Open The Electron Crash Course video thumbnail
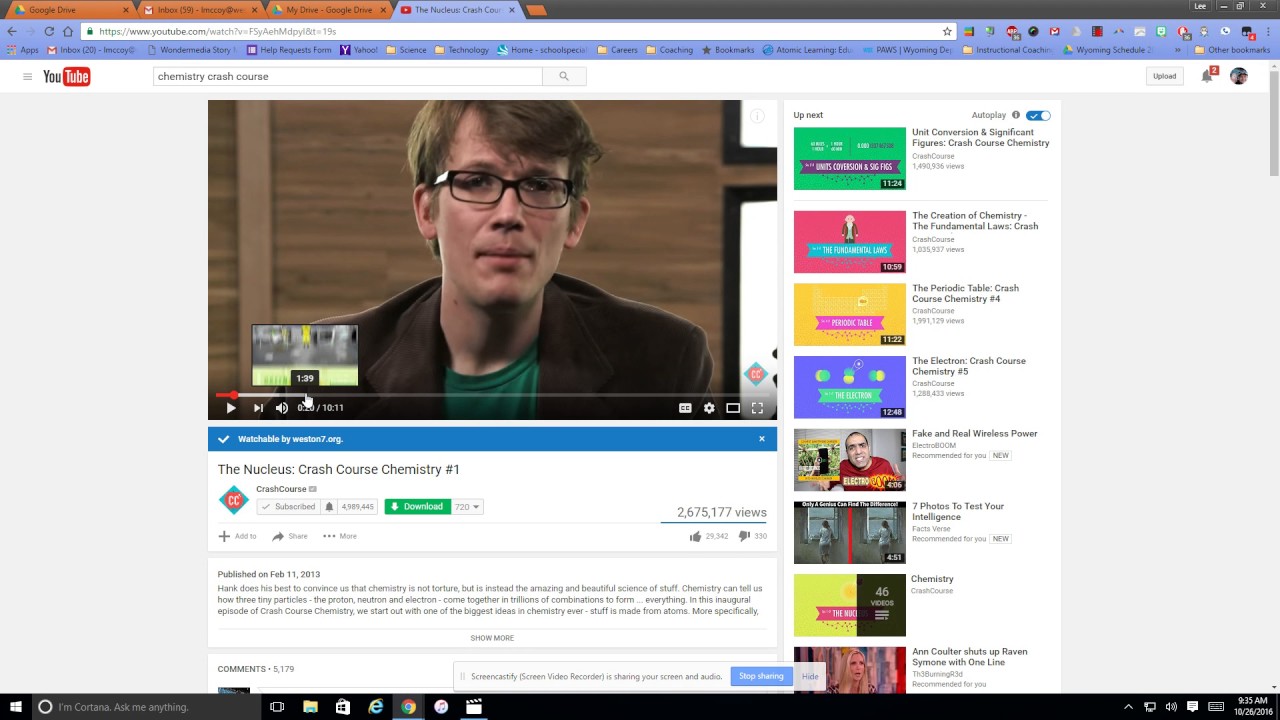 [x=850, y=387]
